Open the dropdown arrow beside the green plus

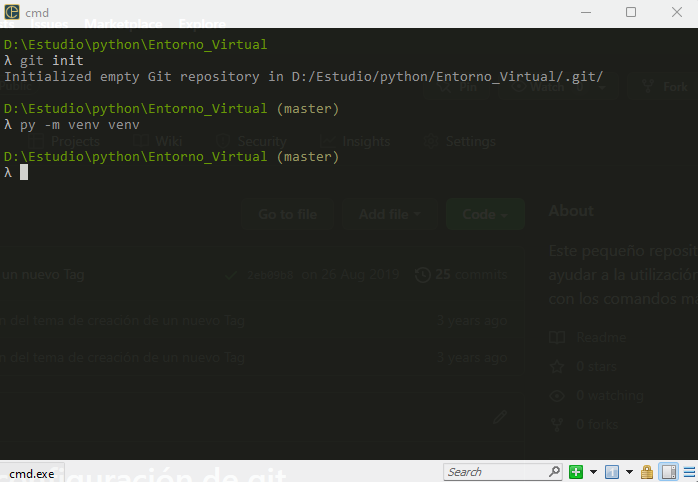pyautogui.click(x=593, y=472)
